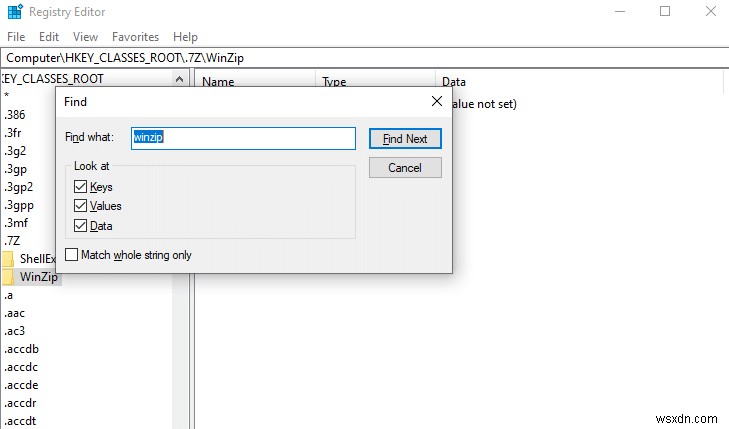The height and width of the screenshot is (429, 729).
Task: Select the .accde key in tree
Action: (x=21, y=385)
